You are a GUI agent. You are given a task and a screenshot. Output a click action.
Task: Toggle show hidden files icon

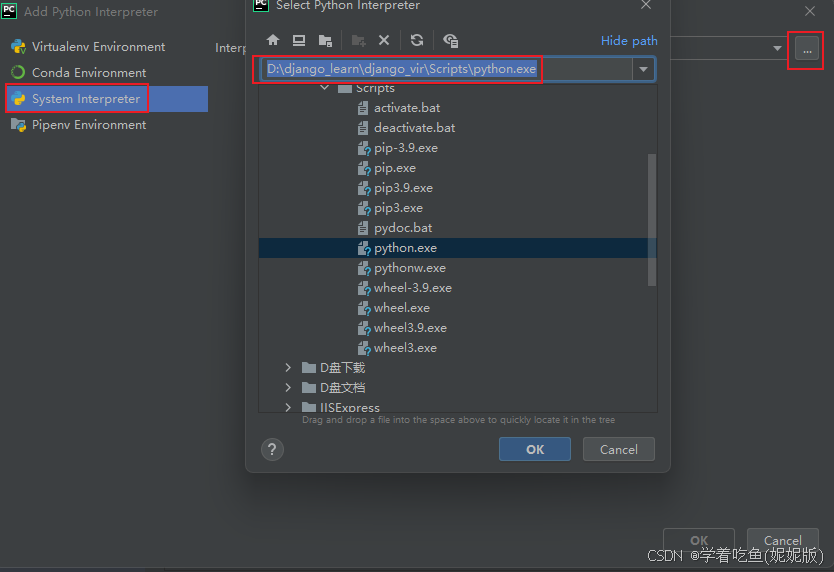coord(451,40)
